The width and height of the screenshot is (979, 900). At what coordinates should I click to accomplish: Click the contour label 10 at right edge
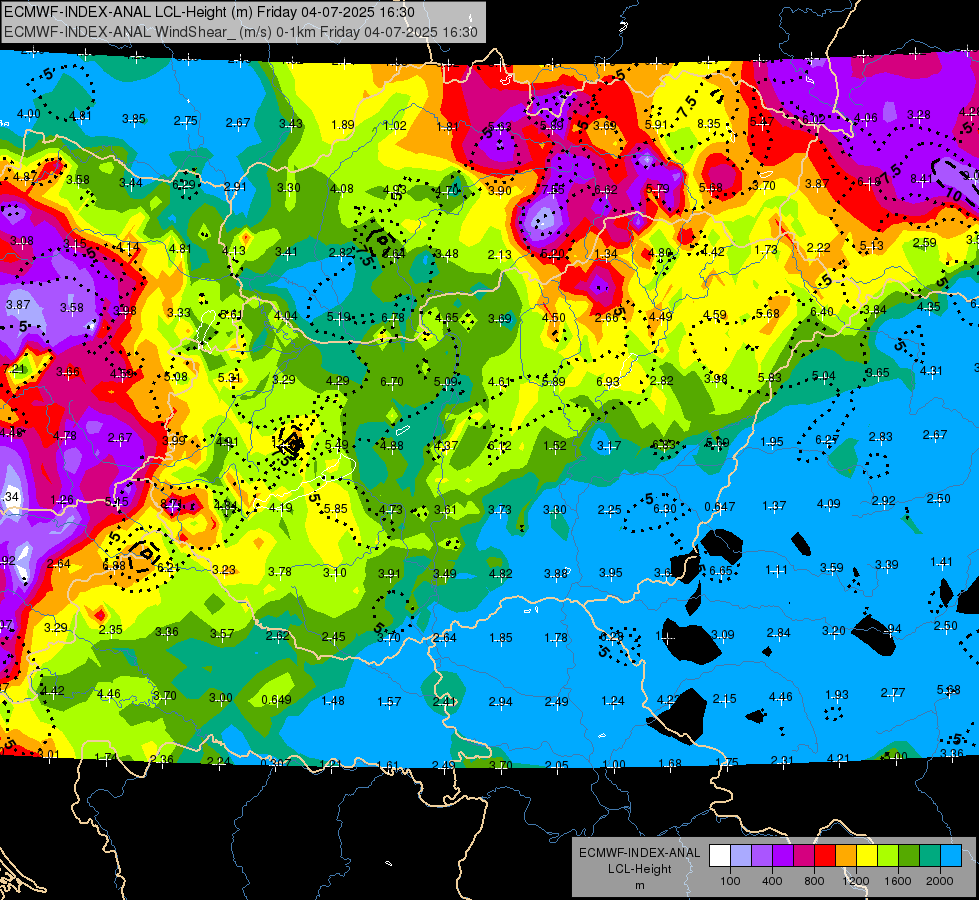tap(953, 193)
